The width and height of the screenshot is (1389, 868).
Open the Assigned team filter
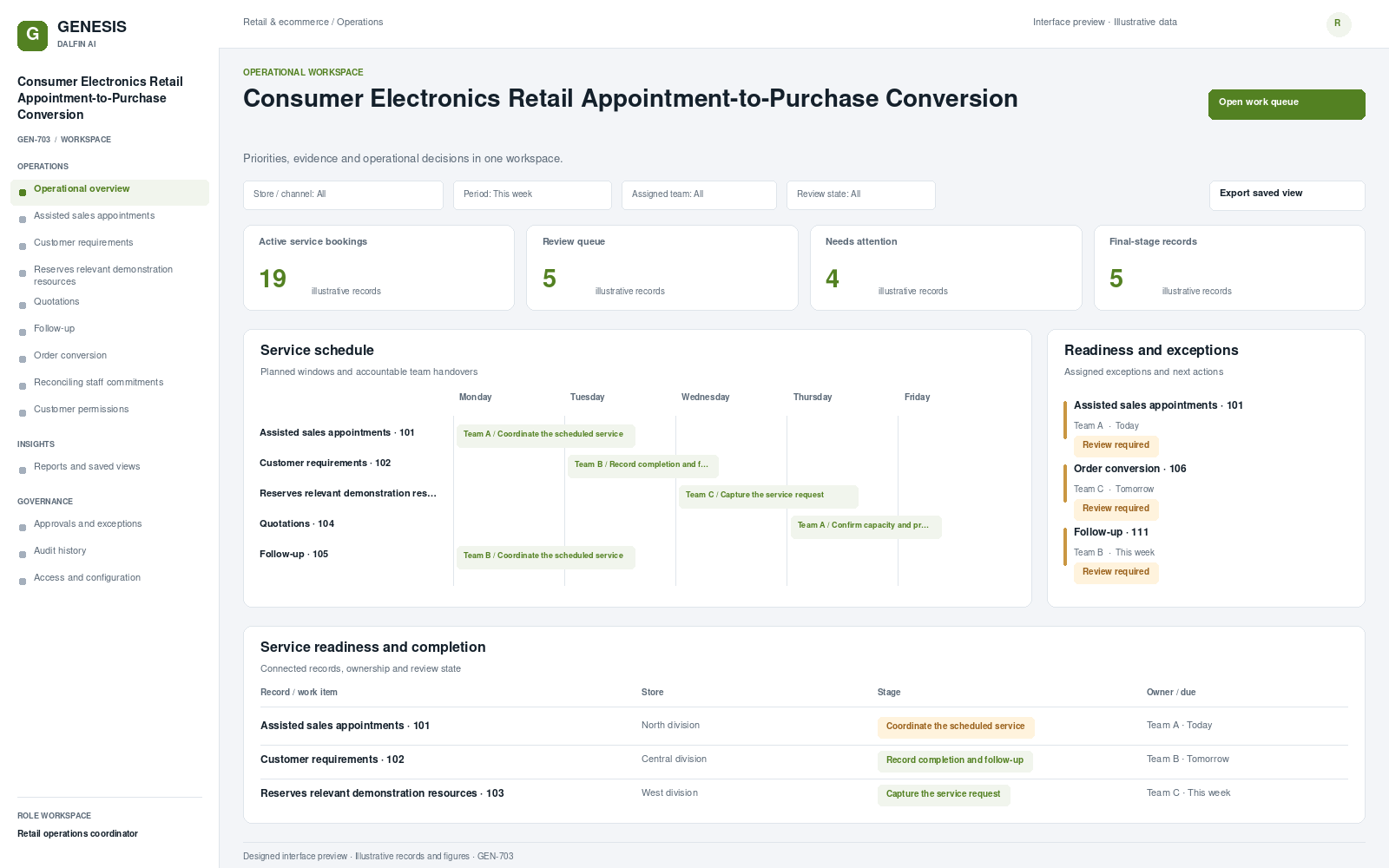(699, 195)
